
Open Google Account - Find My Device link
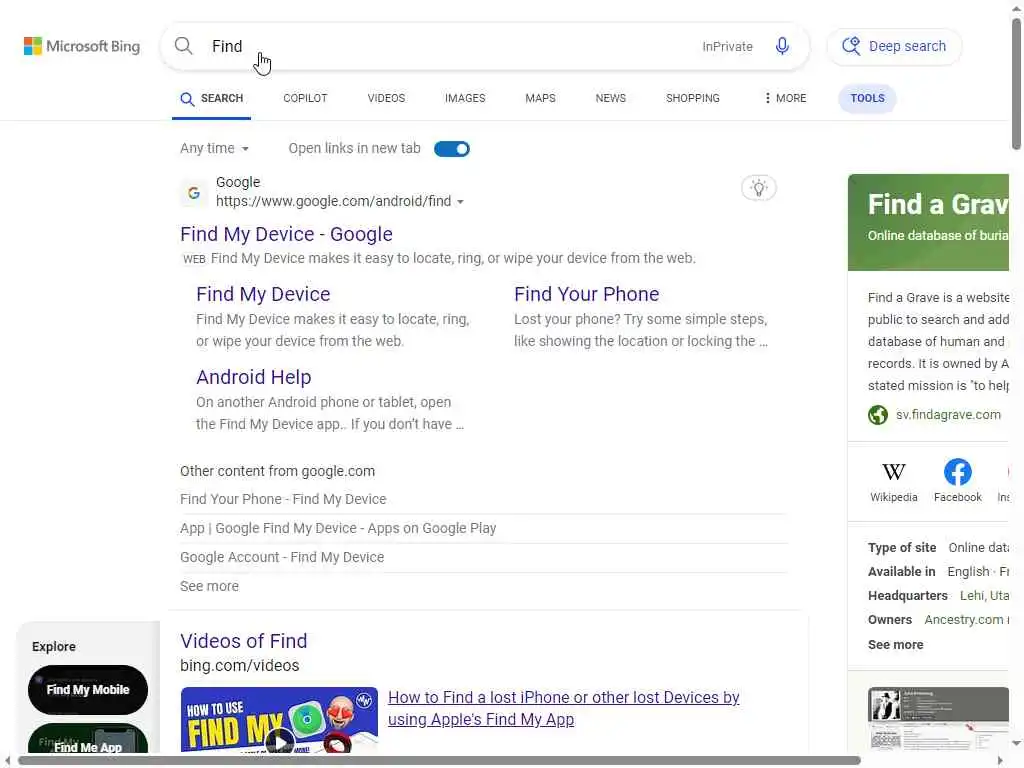281,557
